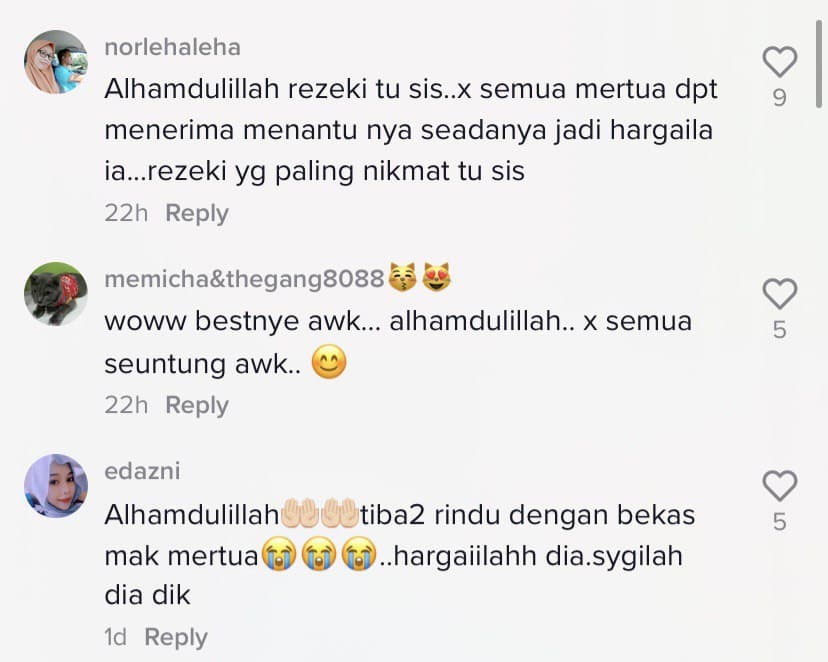Screen dimensions: 828x662
Task: Click the 1d timestamp on edazni's comment
Action: 116,637
